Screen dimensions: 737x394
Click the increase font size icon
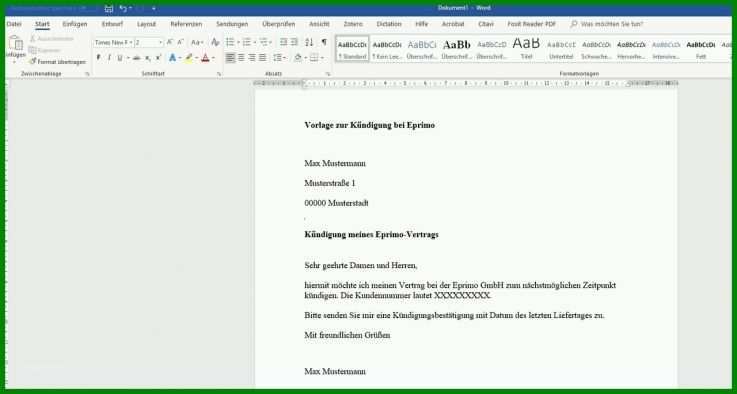[x=170, y=42]
